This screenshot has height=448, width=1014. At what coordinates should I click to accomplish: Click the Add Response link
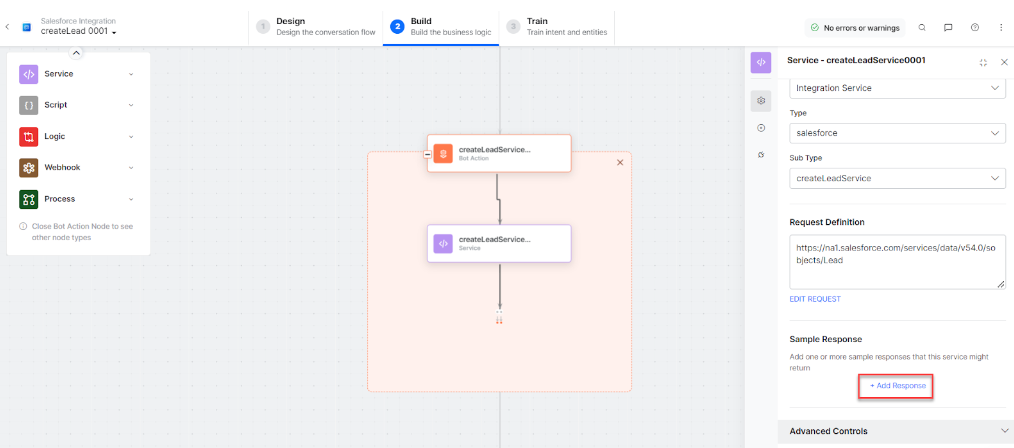896,385
